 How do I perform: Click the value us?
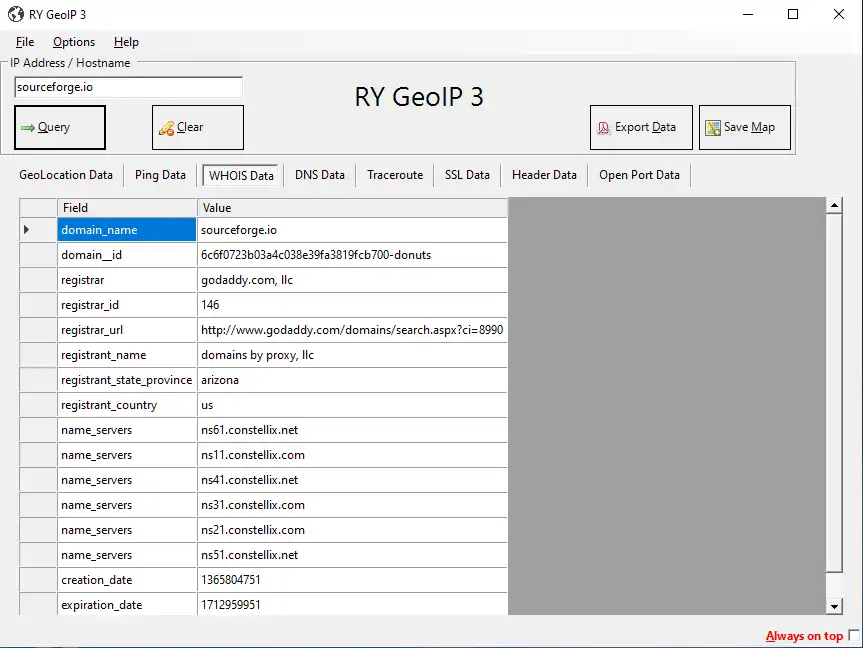(x=352, y=405)
